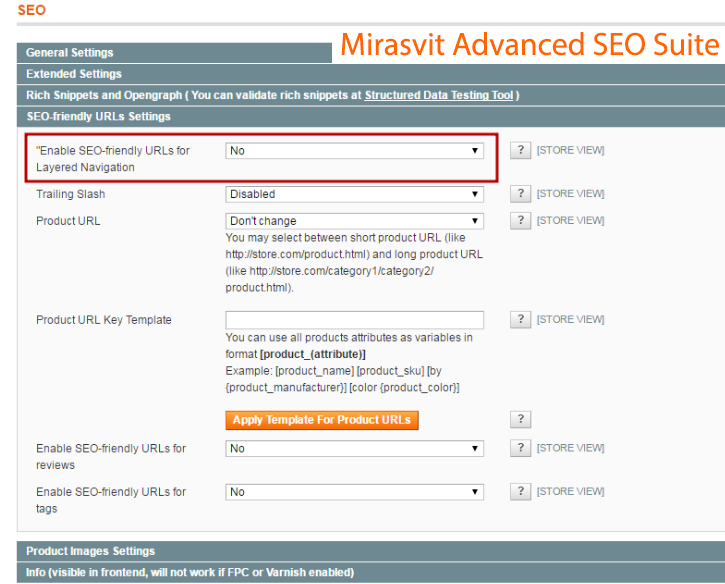Open Layered Navigation SEO-friendly URLs dropdown

[x=354, y=151]
